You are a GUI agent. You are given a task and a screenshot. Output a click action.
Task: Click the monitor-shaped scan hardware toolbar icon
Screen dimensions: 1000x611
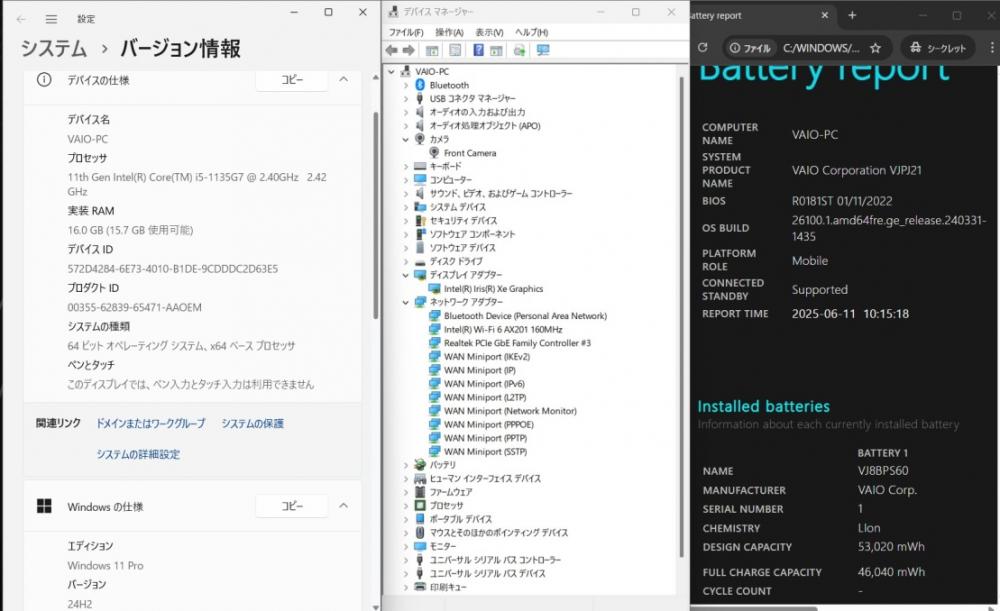pyautogui.click(x=543, y=50)
